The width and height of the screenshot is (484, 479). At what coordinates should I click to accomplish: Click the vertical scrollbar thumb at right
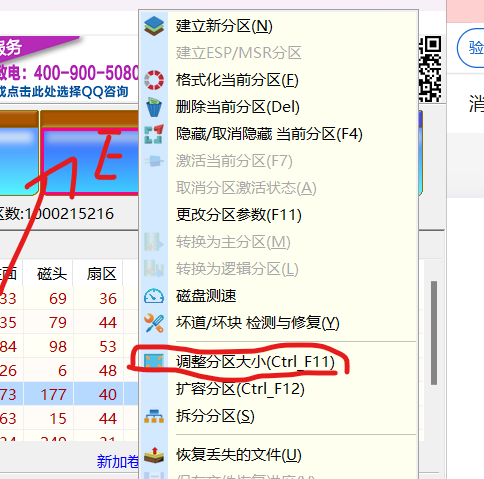pyautogui.click(x=434, y=333)
